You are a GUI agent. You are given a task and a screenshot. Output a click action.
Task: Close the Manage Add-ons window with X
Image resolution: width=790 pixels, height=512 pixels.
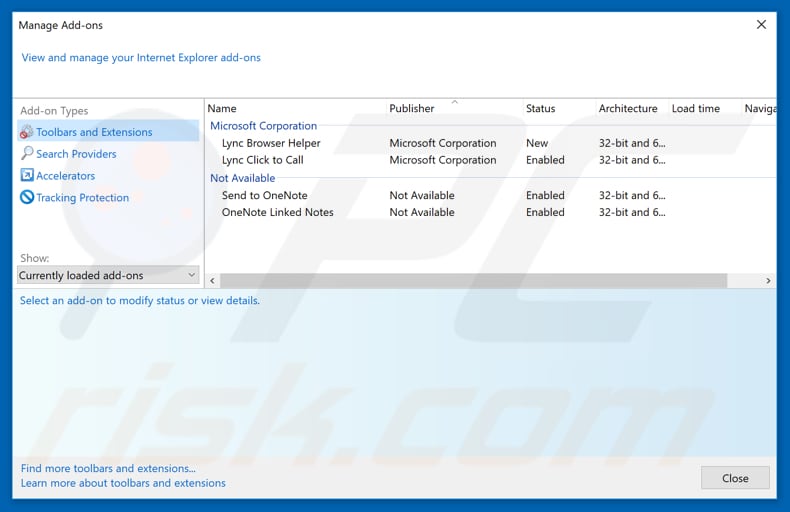click(761, 24)
